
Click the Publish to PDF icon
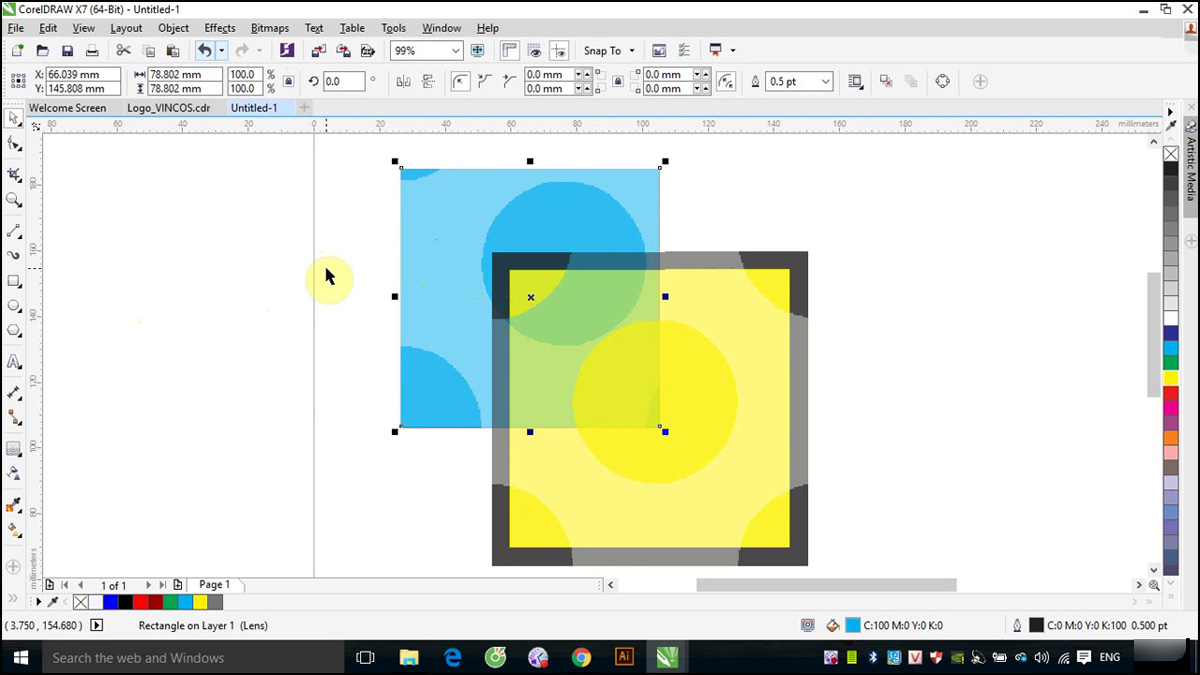point(368,50)
